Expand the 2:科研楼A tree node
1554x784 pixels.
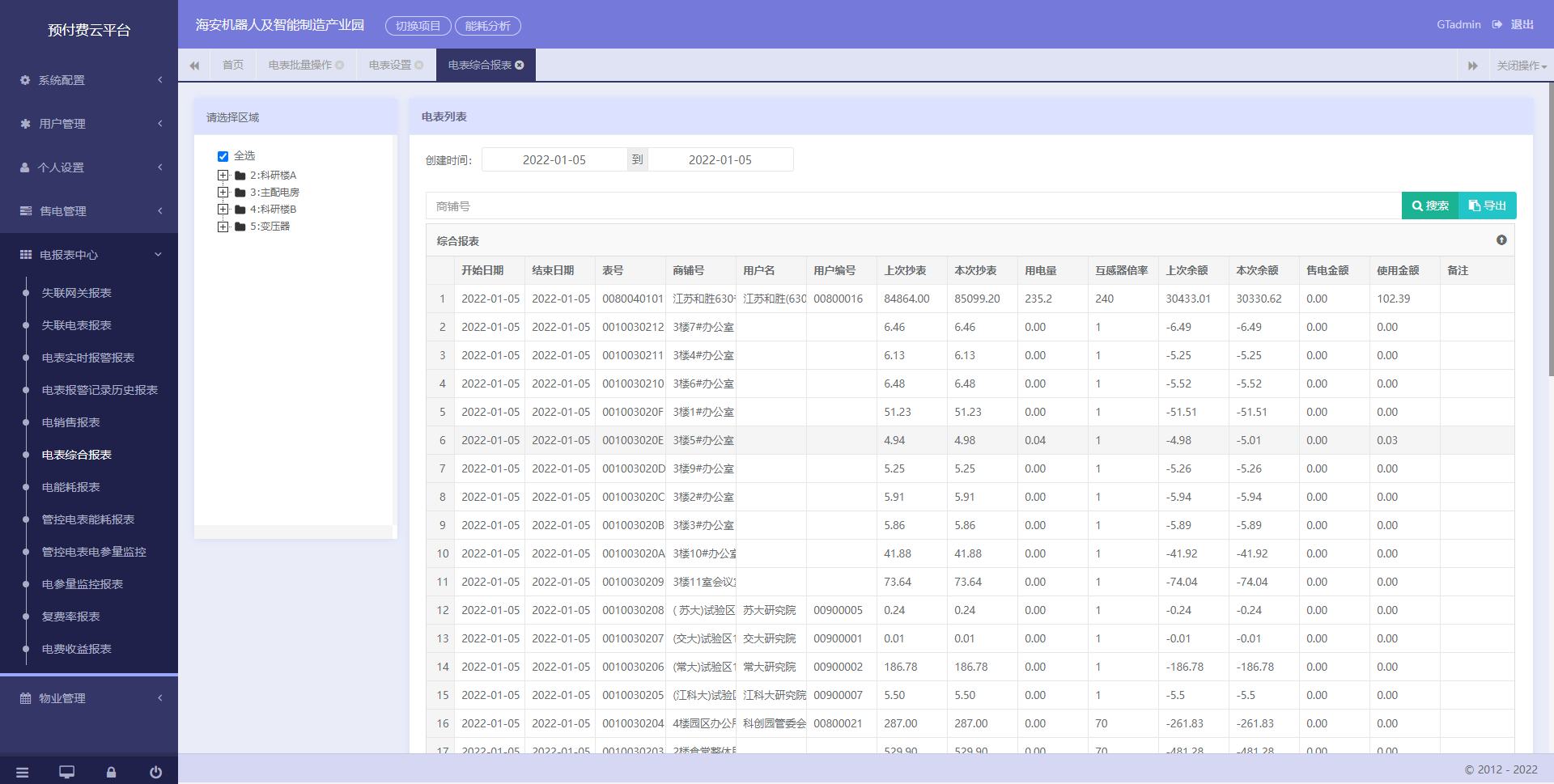(x=223, y=175)
